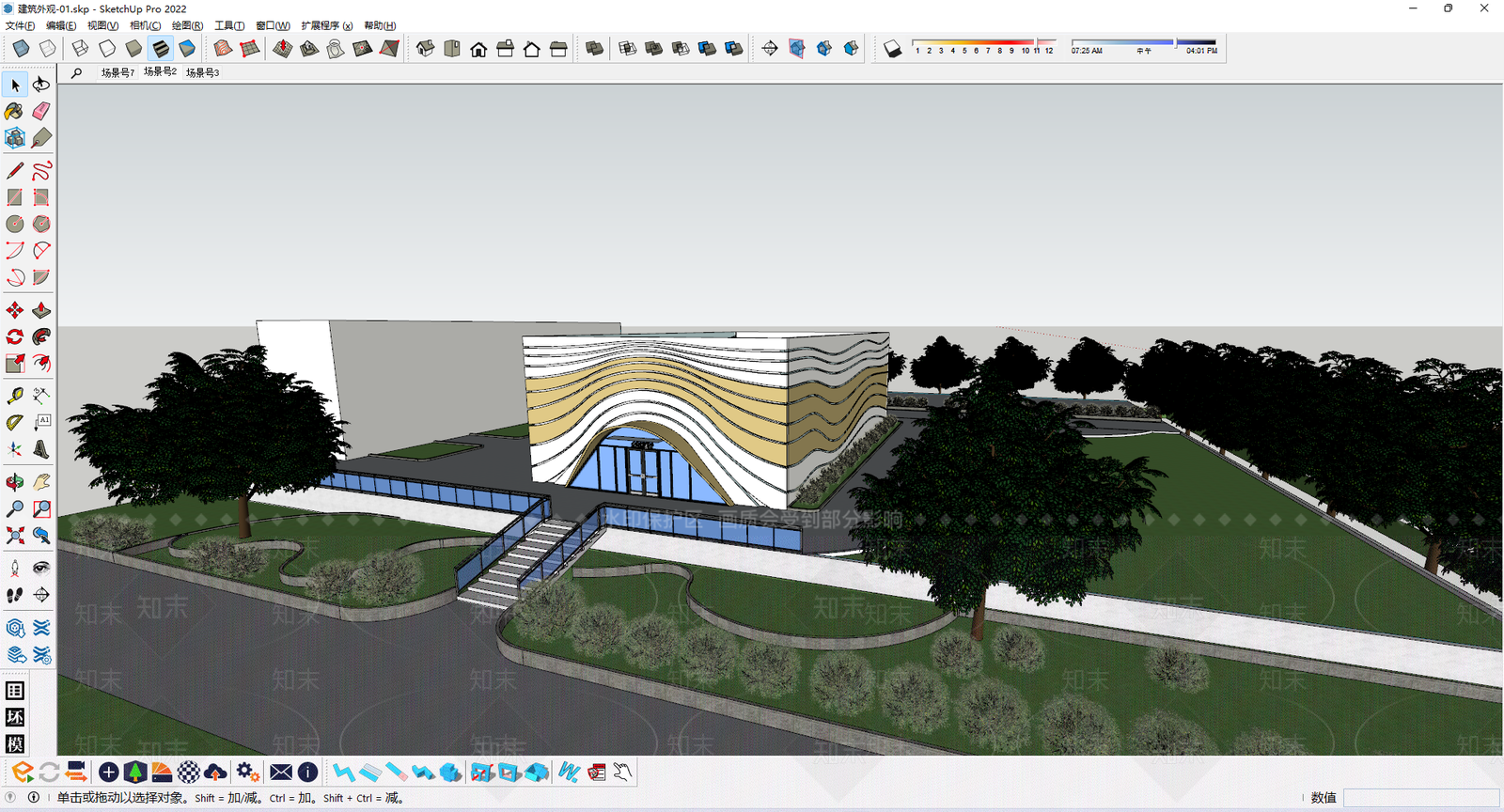Viewport: 1504px width, 812px height.
Task: Toggle shadows on or off
Action: 892,49
